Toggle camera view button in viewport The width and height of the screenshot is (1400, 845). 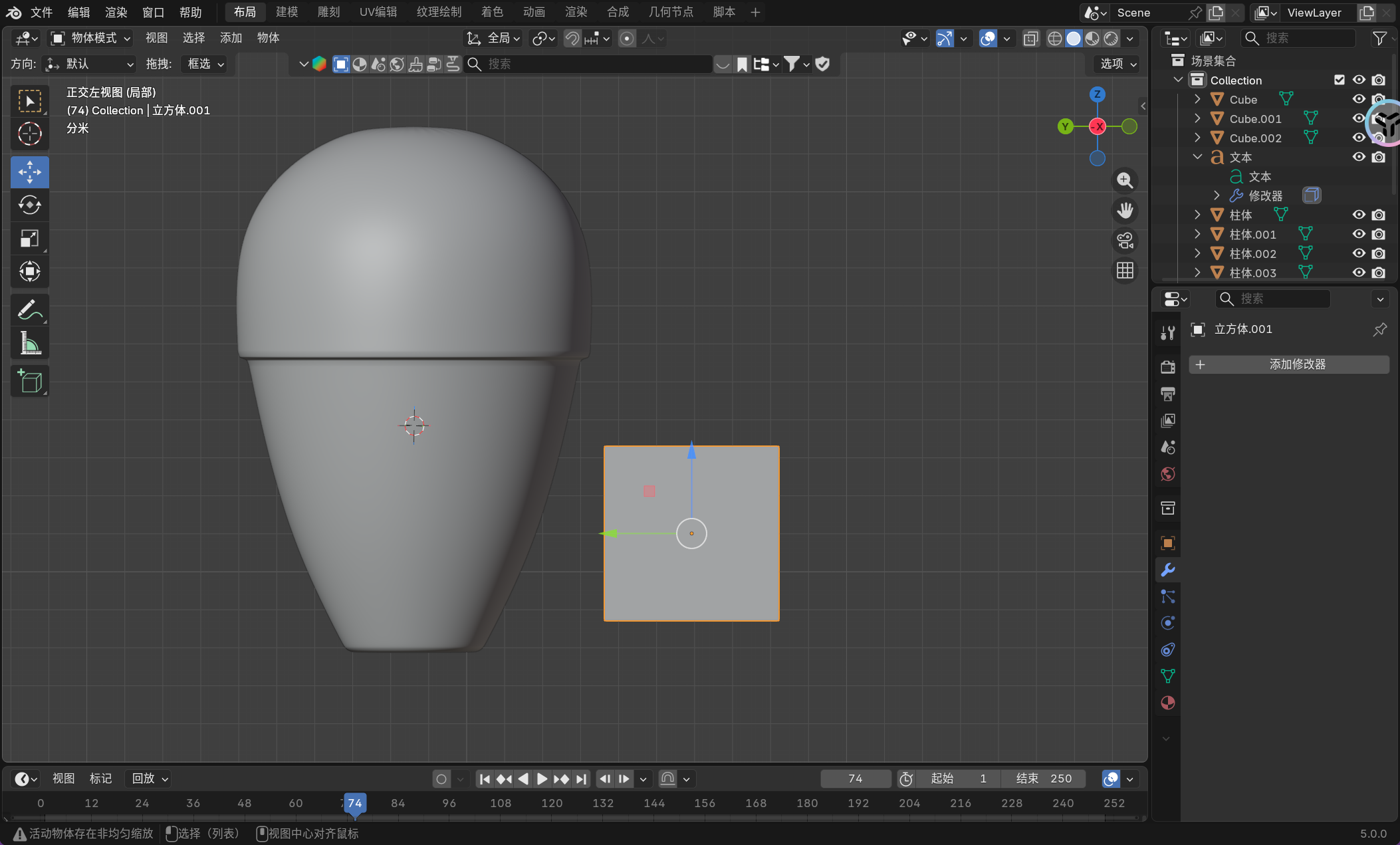tap(1125, 241)
